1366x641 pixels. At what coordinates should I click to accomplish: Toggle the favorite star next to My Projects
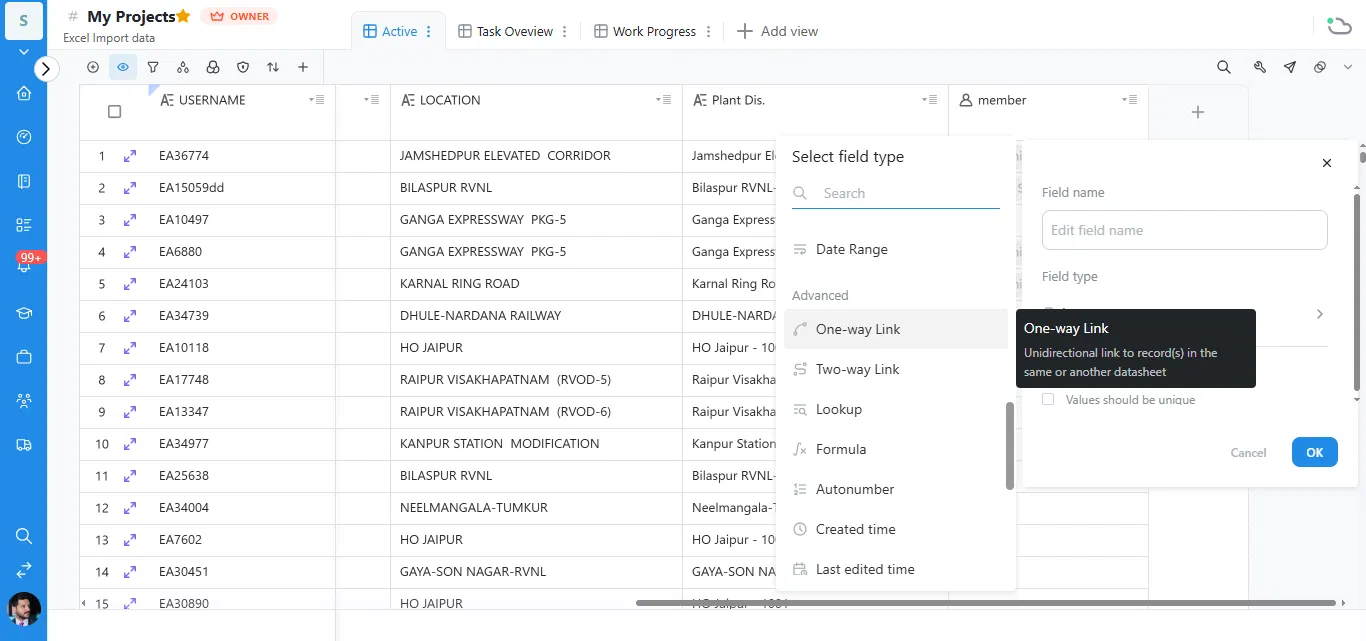pos(183,16)
